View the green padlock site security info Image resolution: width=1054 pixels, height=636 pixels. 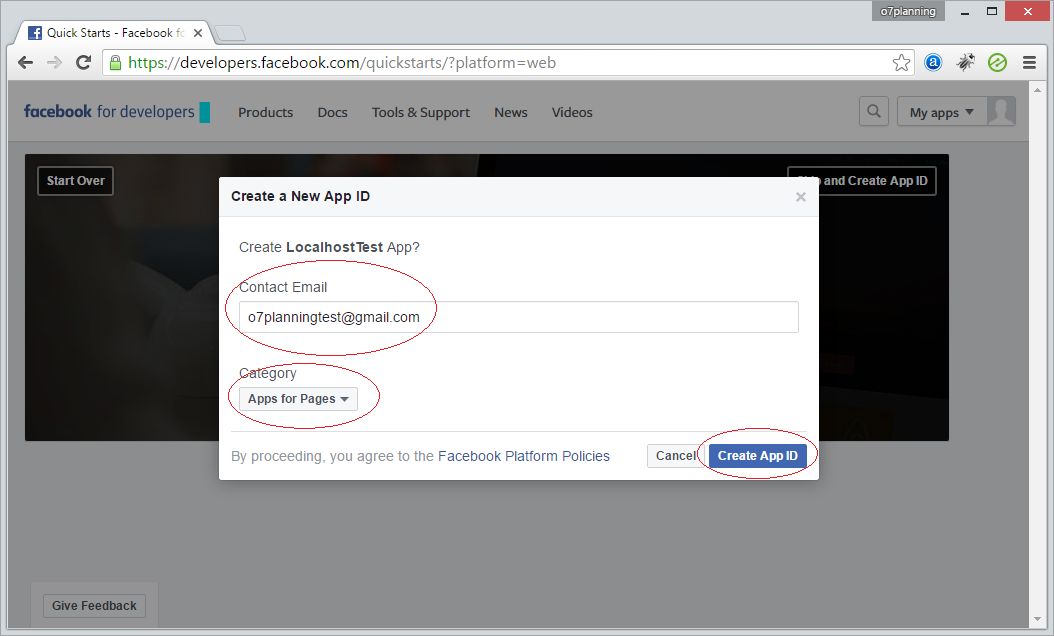(x=116, y=63)
